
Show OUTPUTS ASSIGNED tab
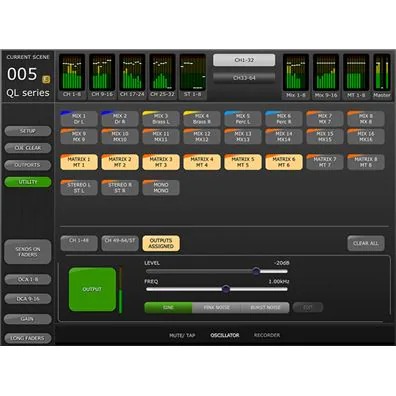(x=161, y=243)
